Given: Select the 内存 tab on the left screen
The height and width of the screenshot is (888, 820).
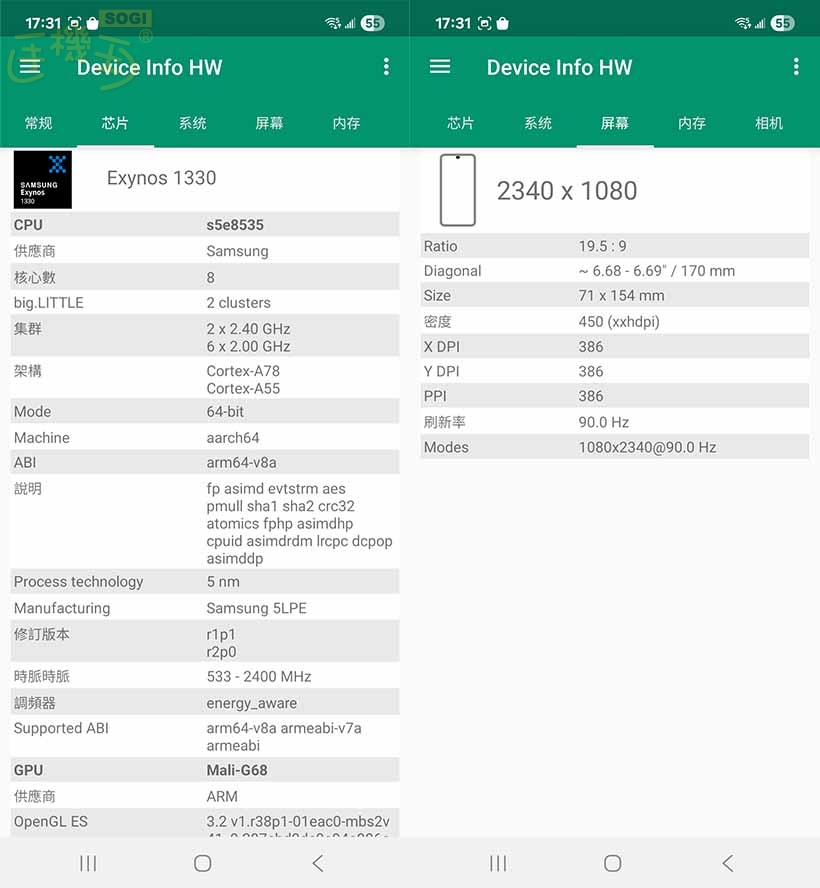Looking at the screenshot, I should 346,123.
